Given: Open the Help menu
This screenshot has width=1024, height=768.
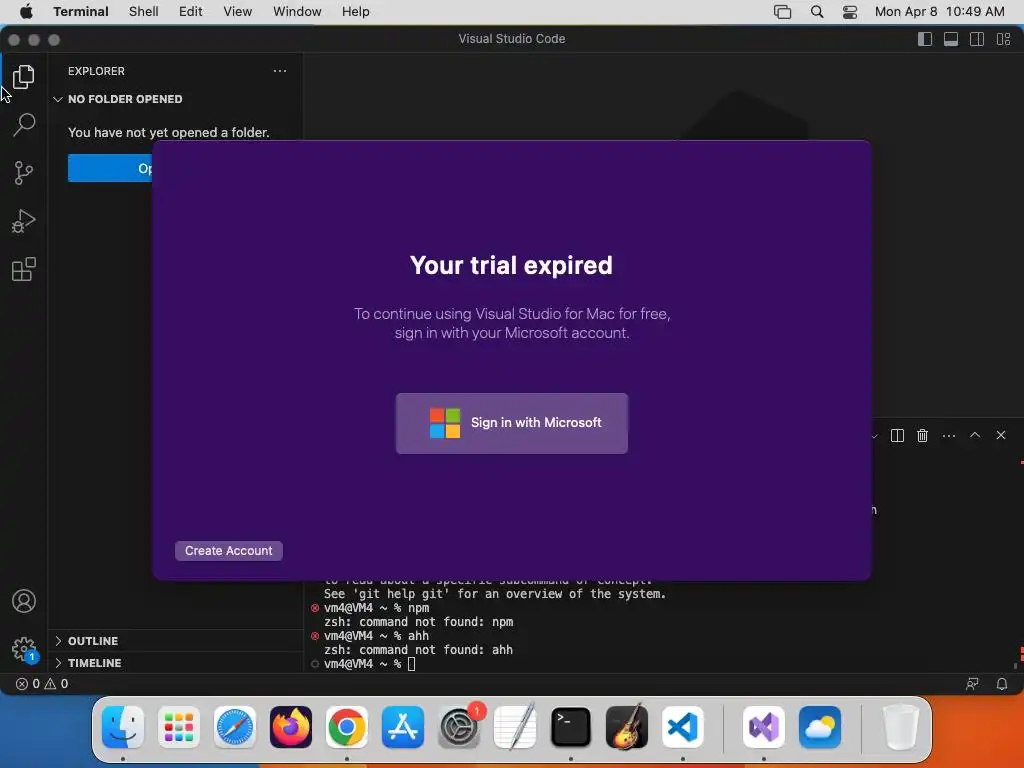Looking at the screenshot, I should pos(356,12).
